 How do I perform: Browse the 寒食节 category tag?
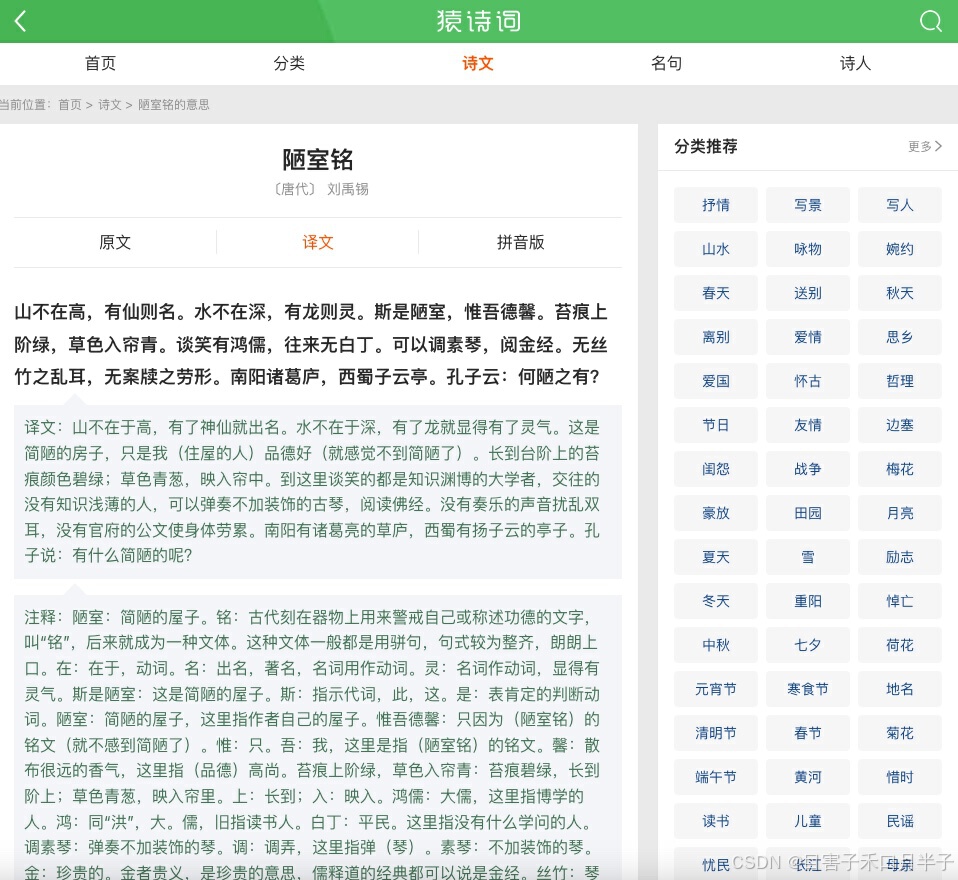click(x=808, y=689)
